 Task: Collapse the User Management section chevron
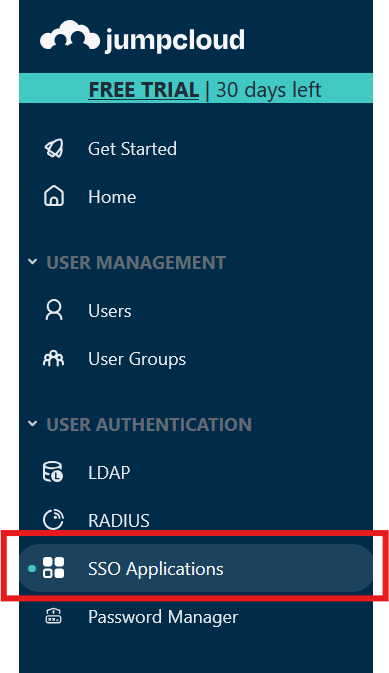(x=32, y=262)
